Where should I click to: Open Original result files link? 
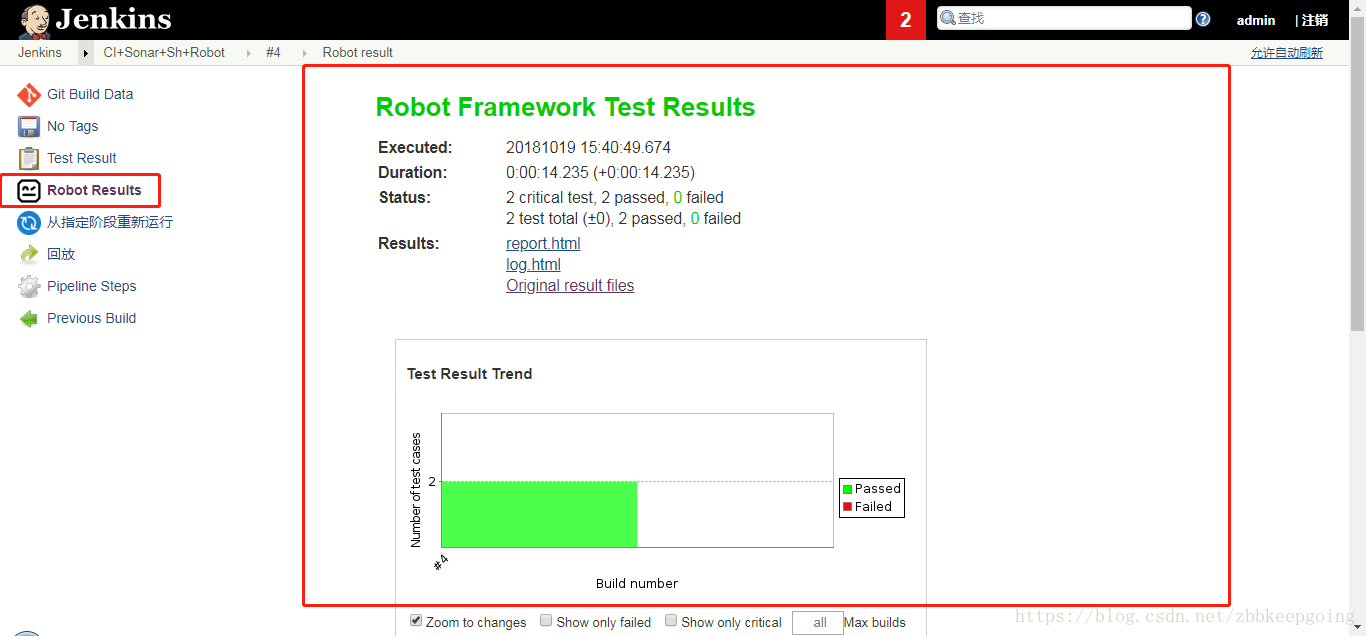(570, 286)
